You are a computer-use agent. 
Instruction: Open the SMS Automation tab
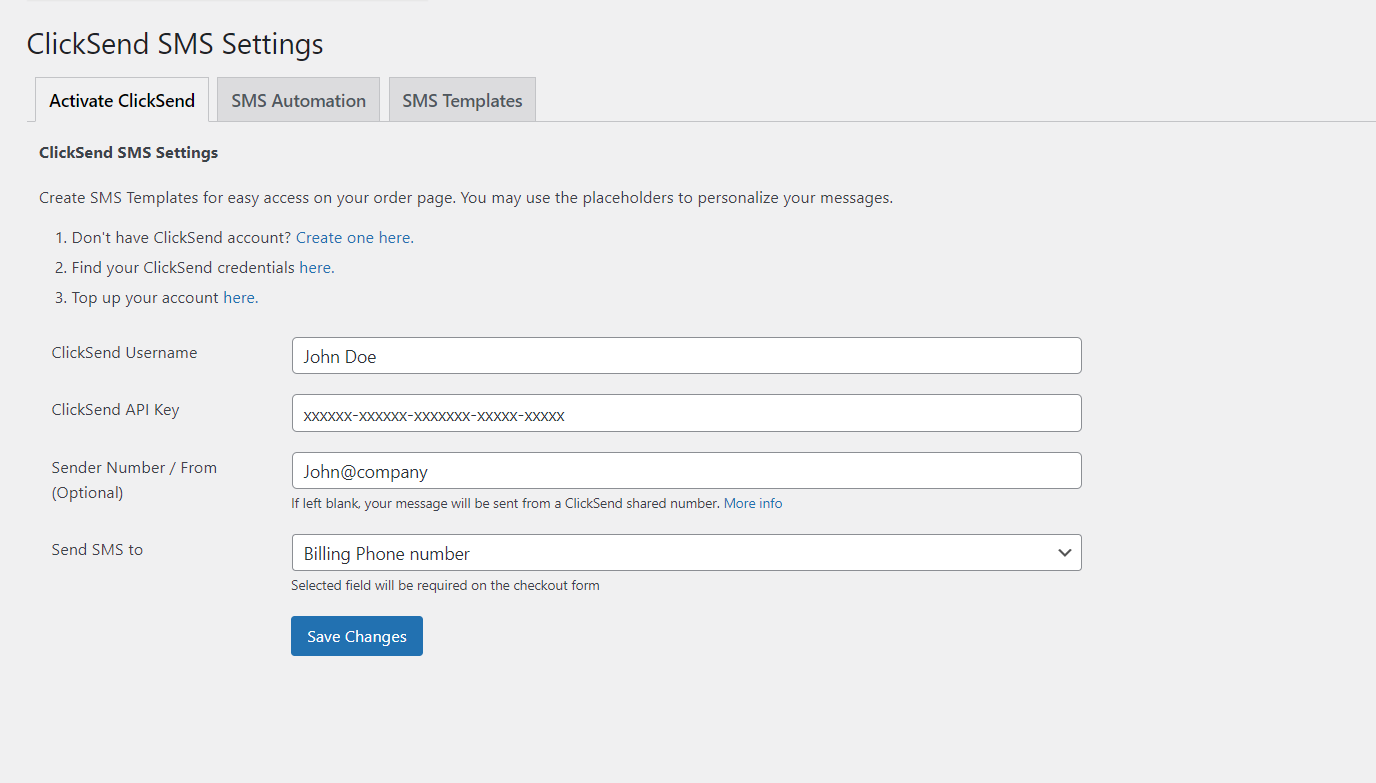(298, 100)
